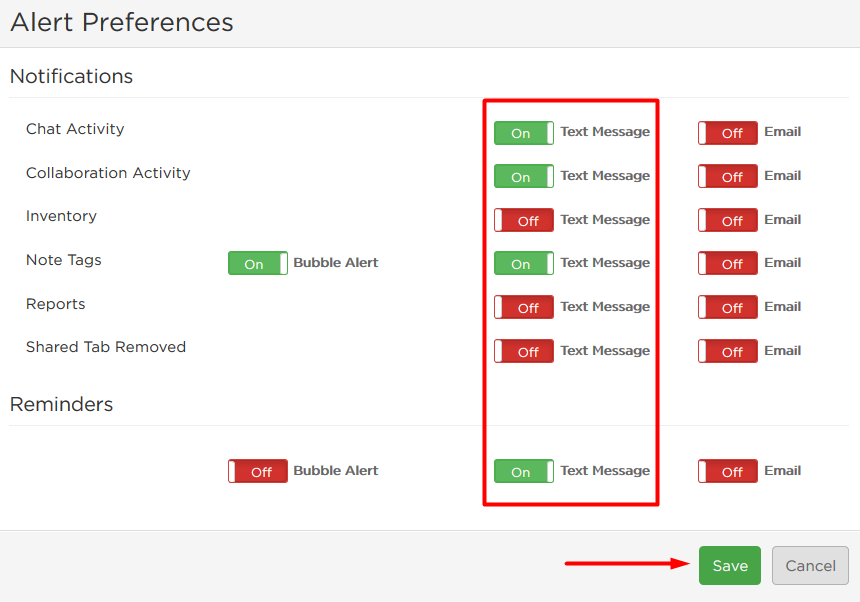
Task: Turn off Reminders Text Message toggle
Action: pyautogui.click(x=524, y=471)
